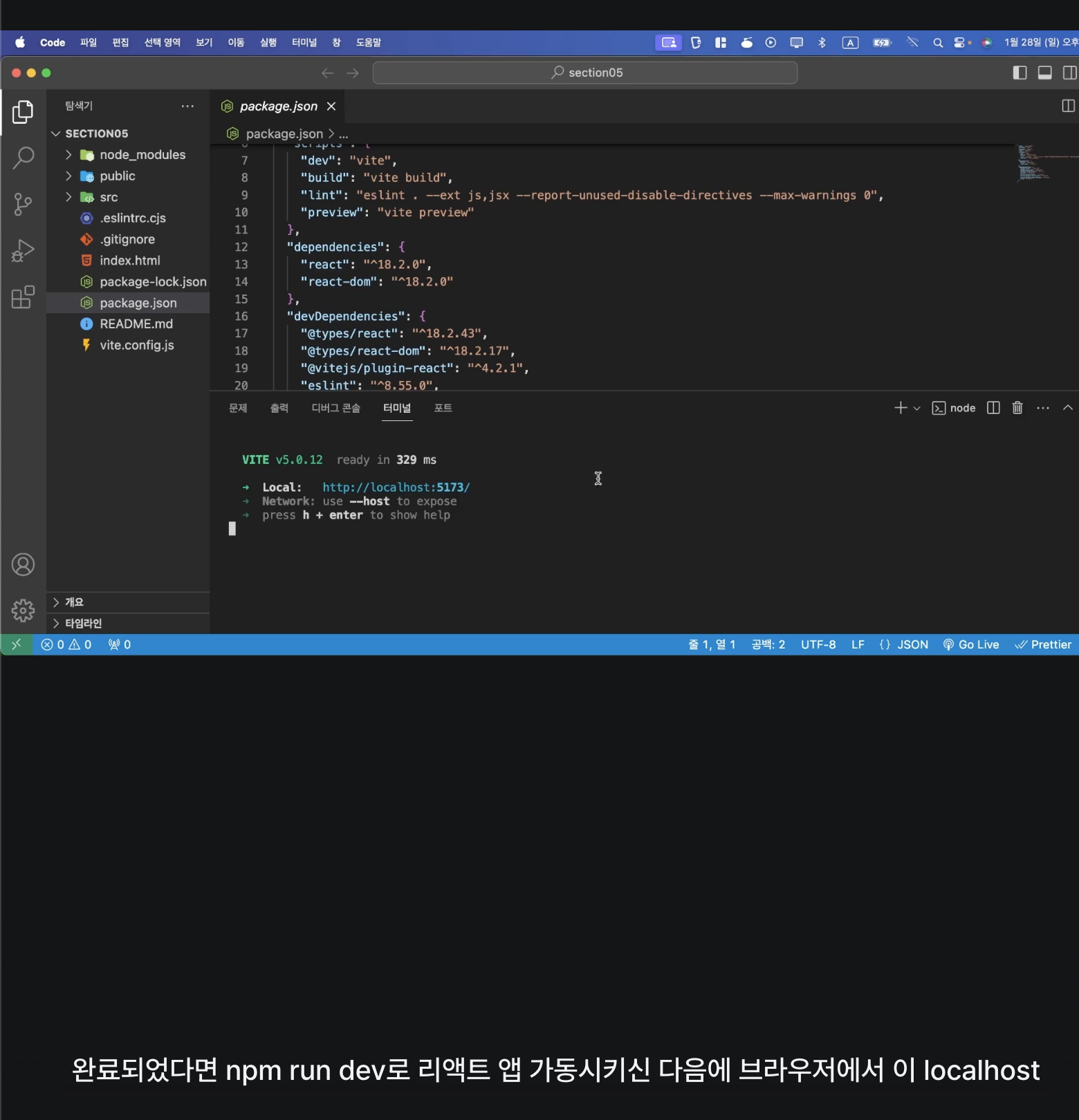The width and height of the screenshot is (1079, 1120).
Task: Open the 도움말 menu
Action: pos(369,43)
